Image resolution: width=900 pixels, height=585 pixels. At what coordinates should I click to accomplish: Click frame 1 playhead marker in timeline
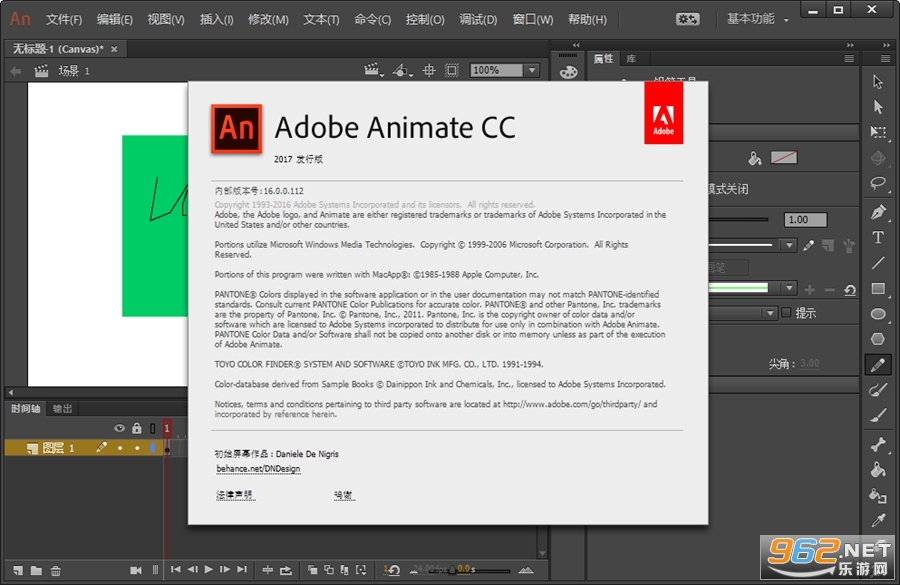[x=167, y=428]
